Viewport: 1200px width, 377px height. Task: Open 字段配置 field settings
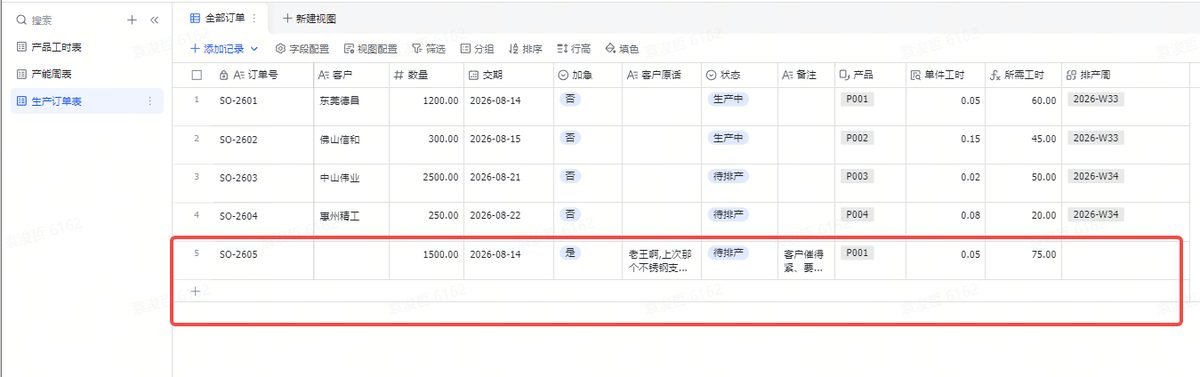pyautogui.click(x=302, y=48)
